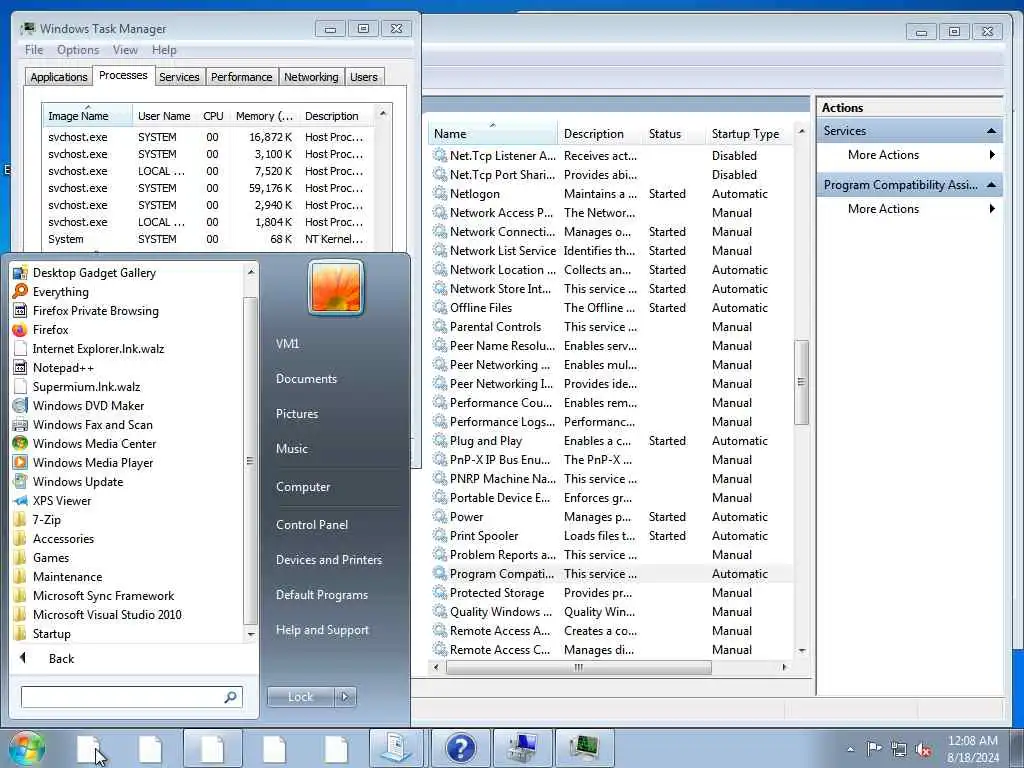Viewport: 1024px width, 768px height.
Task: Expand the Games folder
Action: 50,558
